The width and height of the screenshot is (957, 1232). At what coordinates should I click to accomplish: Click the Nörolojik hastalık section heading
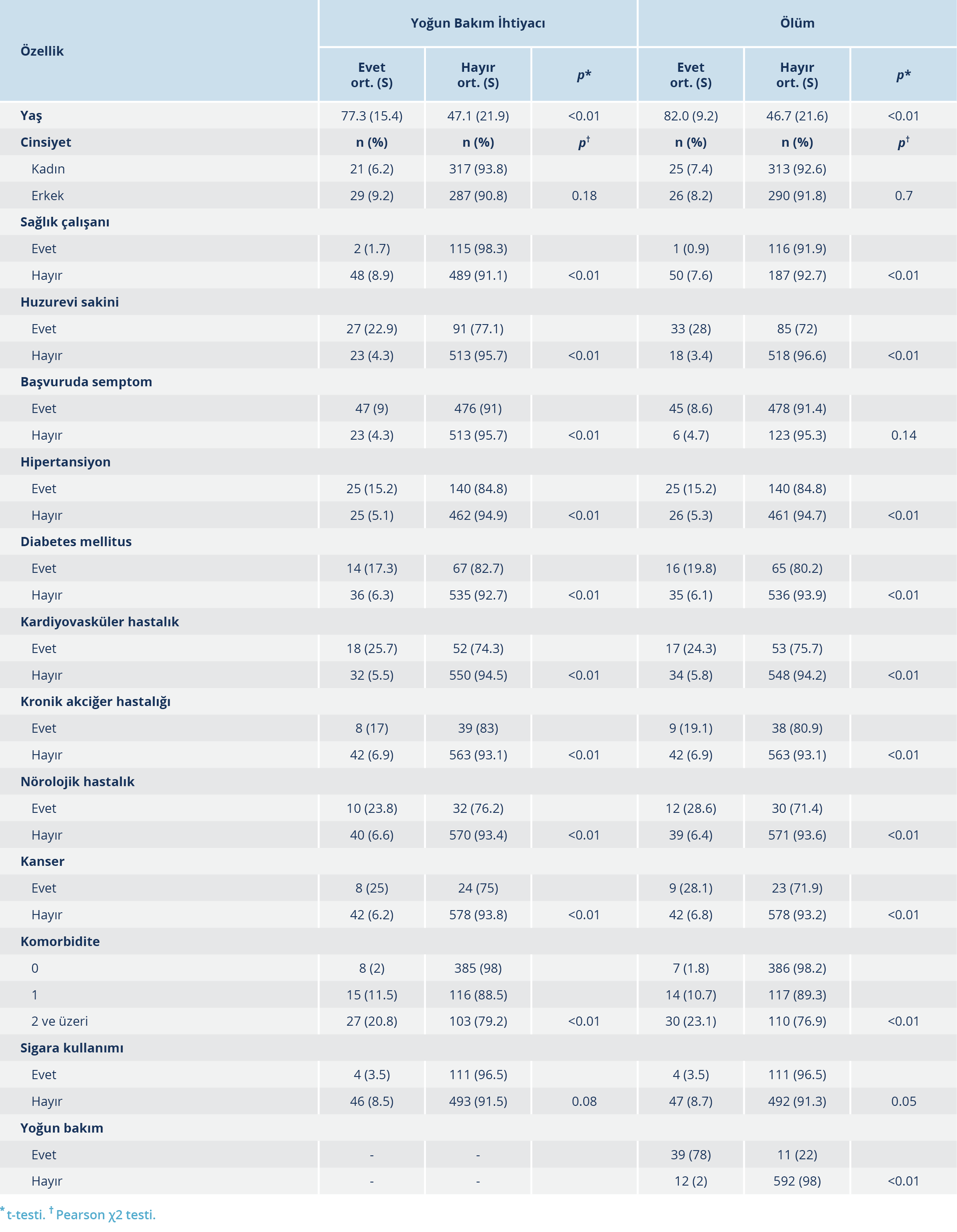click(77, 782)
